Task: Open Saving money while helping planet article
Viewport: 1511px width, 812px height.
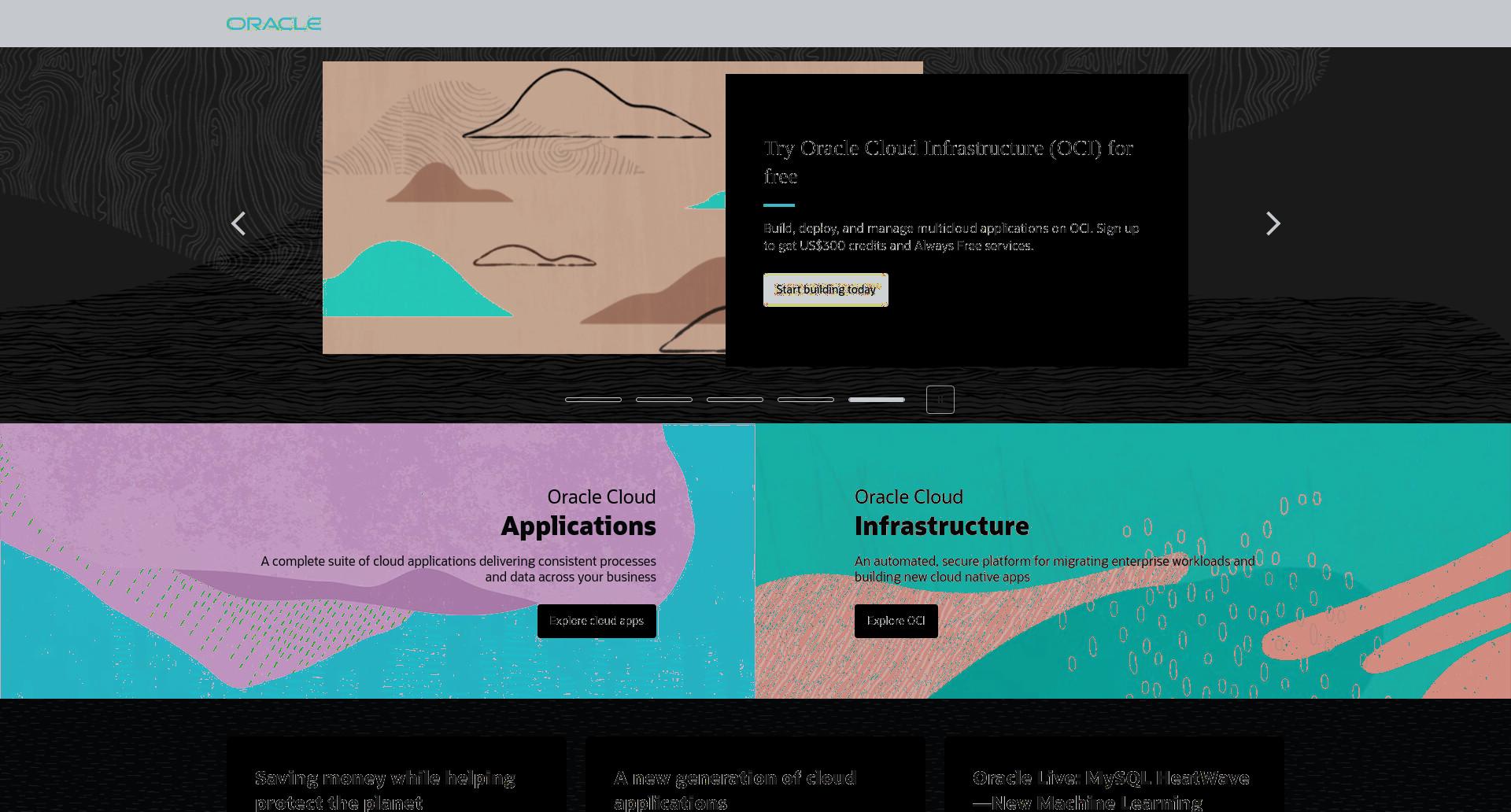Action: pos(385,790)
